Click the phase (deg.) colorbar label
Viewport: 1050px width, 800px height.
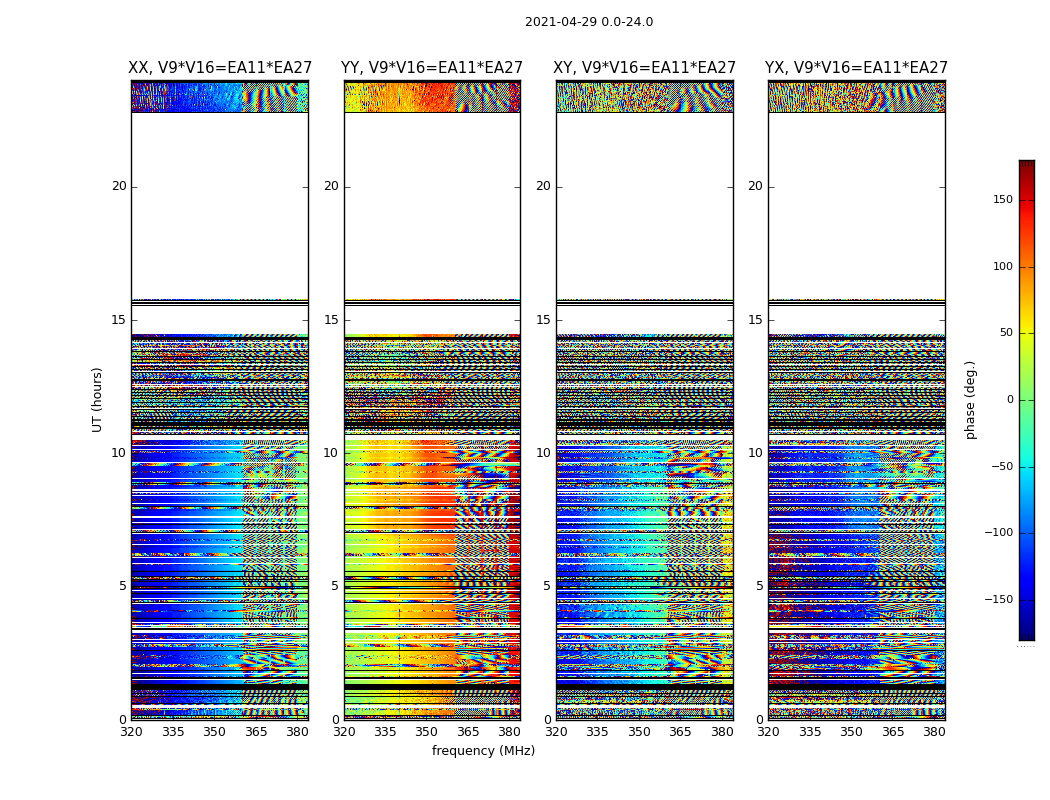tap(970, 400)
